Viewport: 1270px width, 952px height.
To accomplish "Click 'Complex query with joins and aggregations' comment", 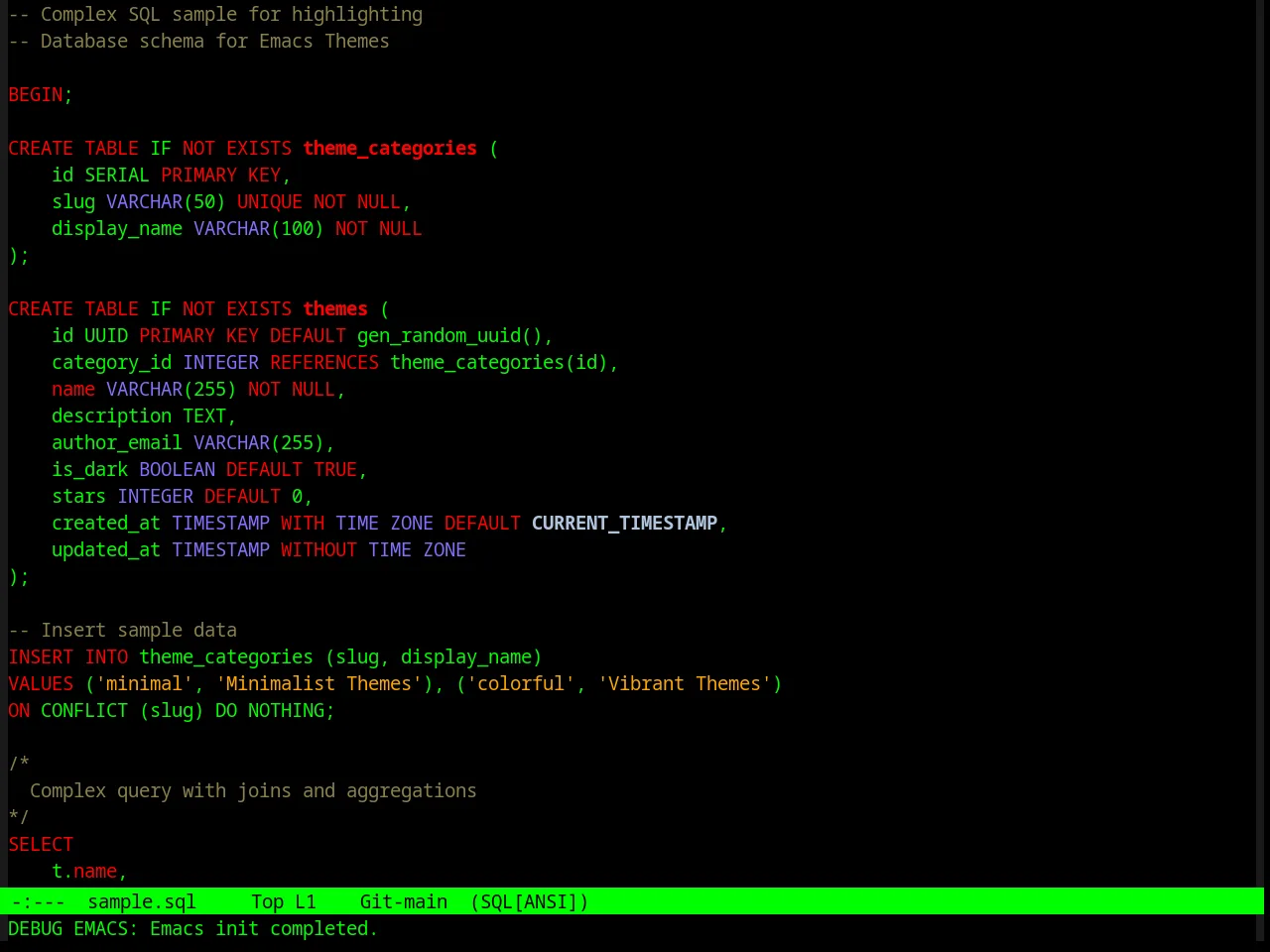I will pos(253,790).
